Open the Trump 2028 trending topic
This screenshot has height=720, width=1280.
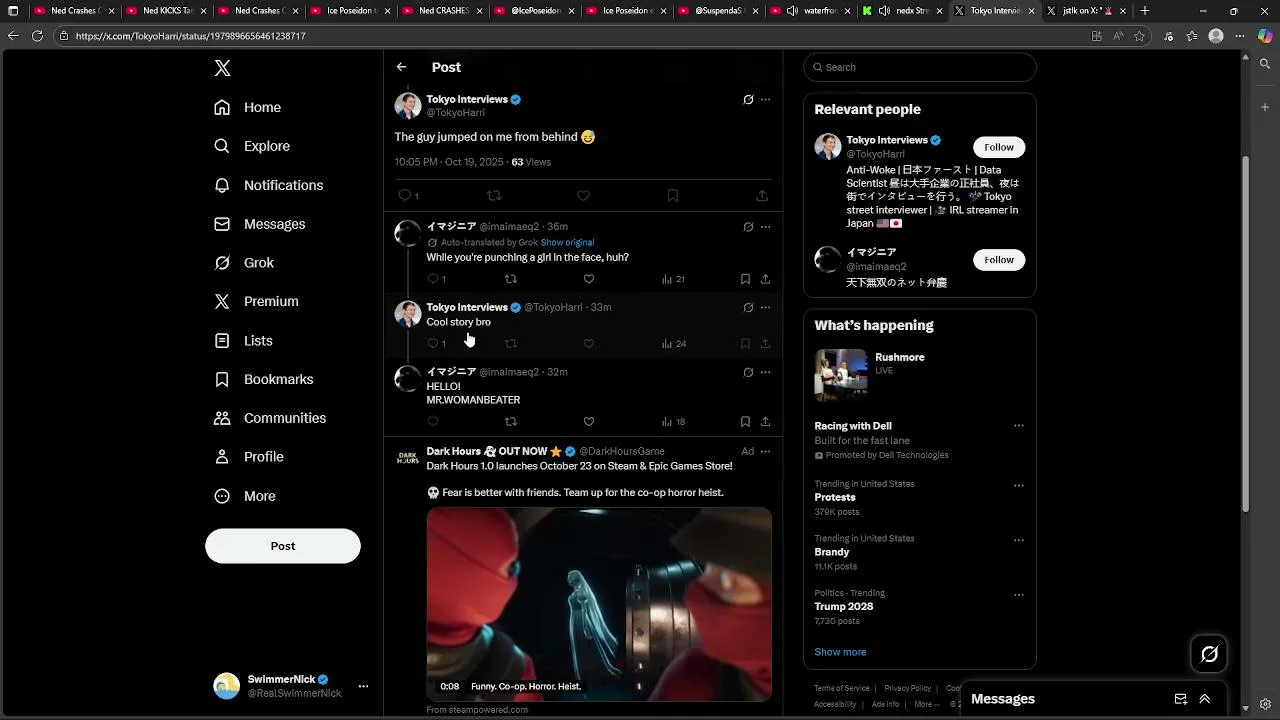point(844,607)
